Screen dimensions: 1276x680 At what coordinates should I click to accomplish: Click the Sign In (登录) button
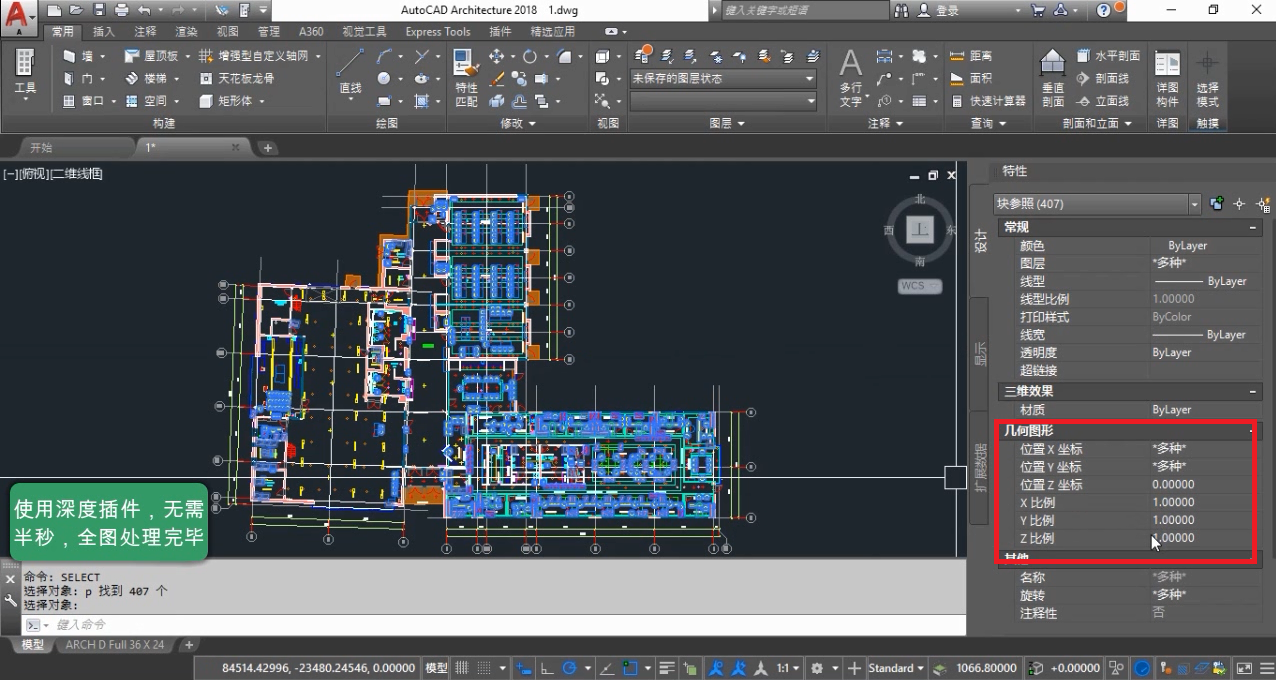(938, 10)
